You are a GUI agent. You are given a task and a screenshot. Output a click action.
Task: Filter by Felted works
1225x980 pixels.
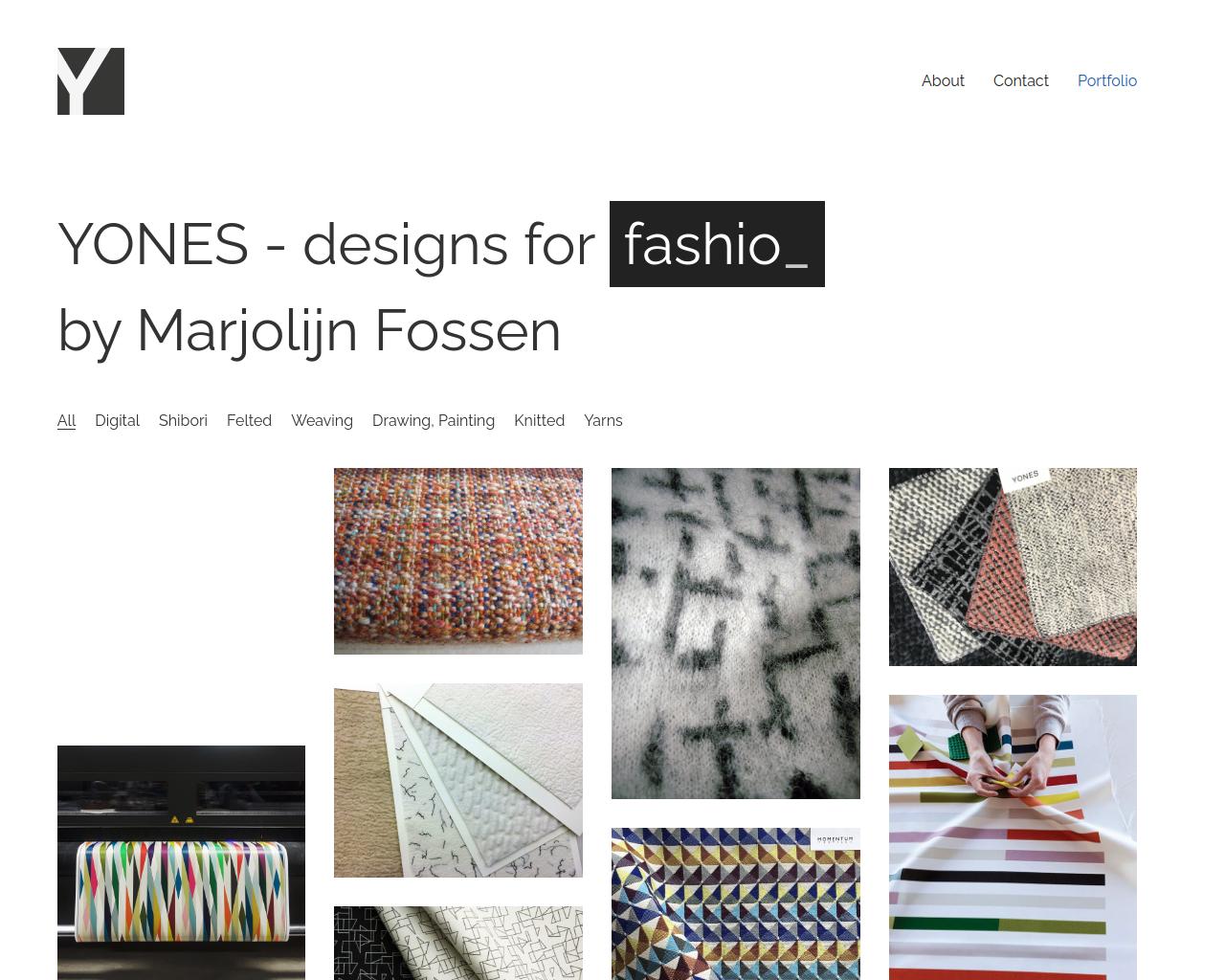pos(249,421)
